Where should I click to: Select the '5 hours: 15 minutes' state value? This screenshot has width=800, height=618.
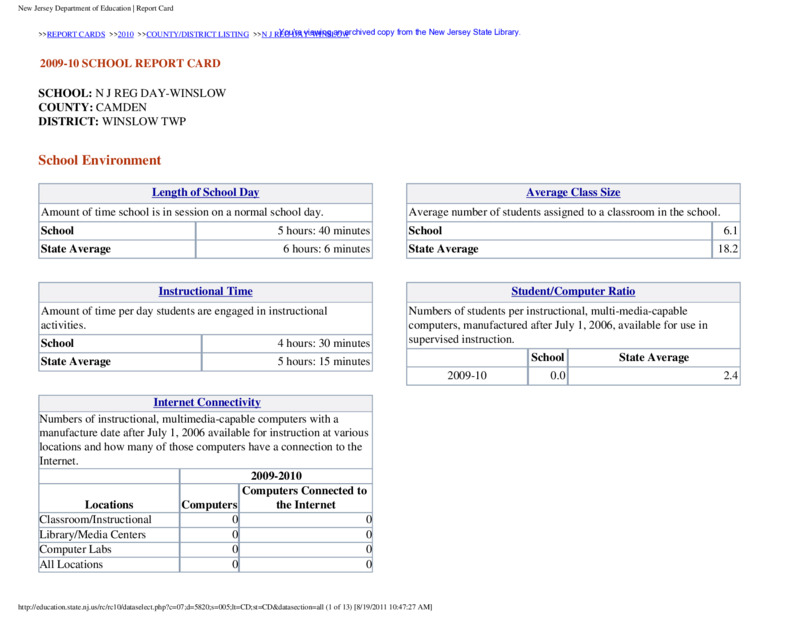[323, 361]
